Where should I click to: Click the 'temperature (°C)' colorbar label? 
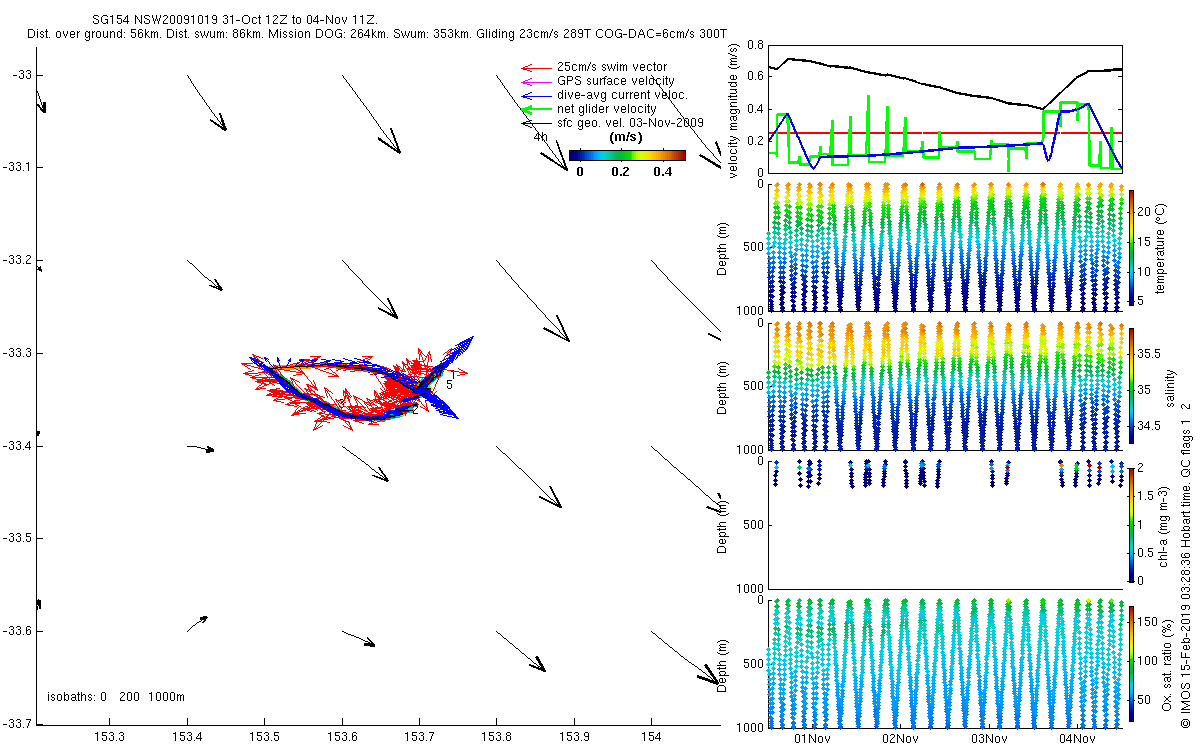click(x=1162, y=248)
